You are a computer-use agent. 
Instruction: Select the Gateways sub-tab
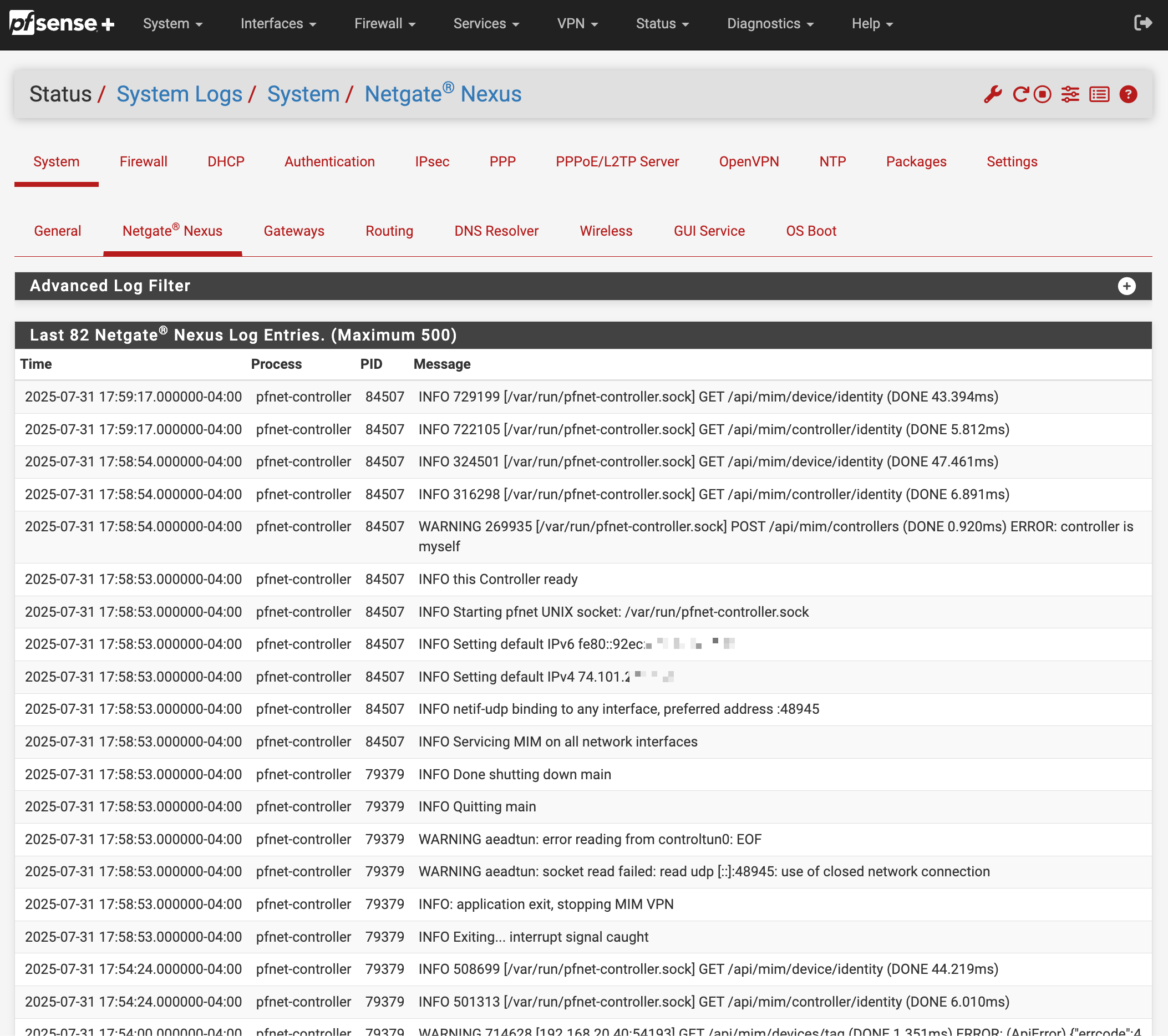[294, 231]
